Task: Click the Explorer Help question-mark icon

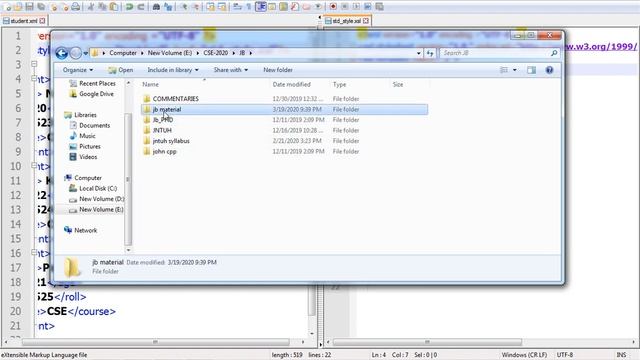Action: point(549,70)
